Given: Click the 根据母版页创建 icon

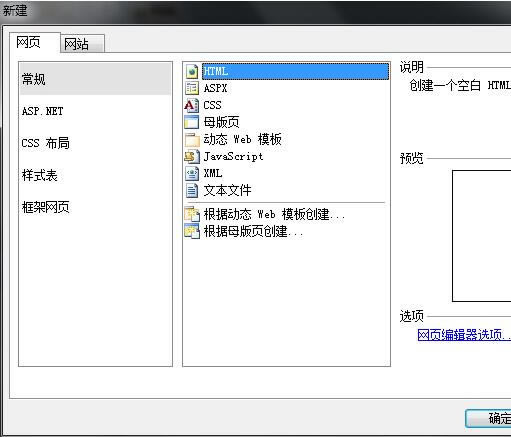Looking at the screenshot, I should [192, 231].
